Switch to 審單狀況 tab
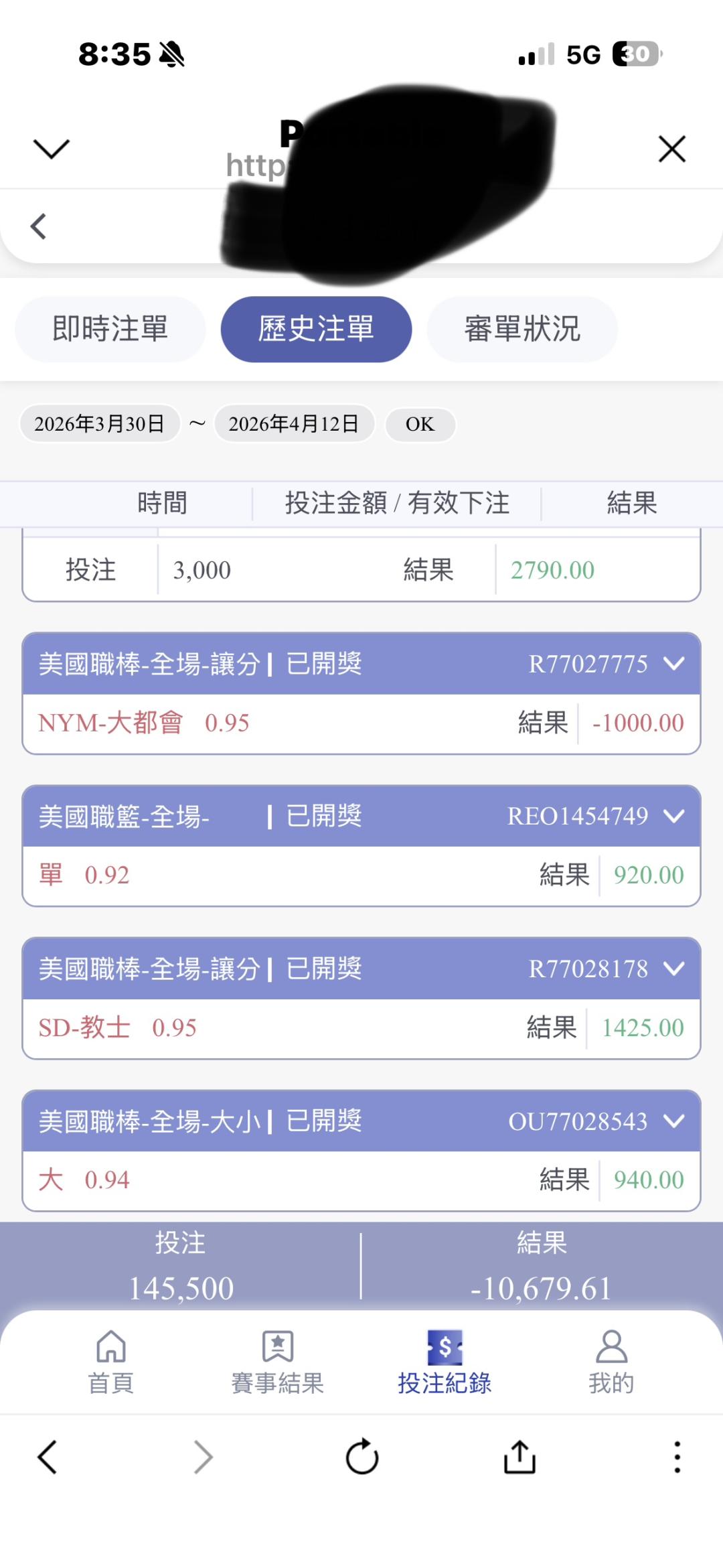Screen dimensions: 723x1568 522,329
